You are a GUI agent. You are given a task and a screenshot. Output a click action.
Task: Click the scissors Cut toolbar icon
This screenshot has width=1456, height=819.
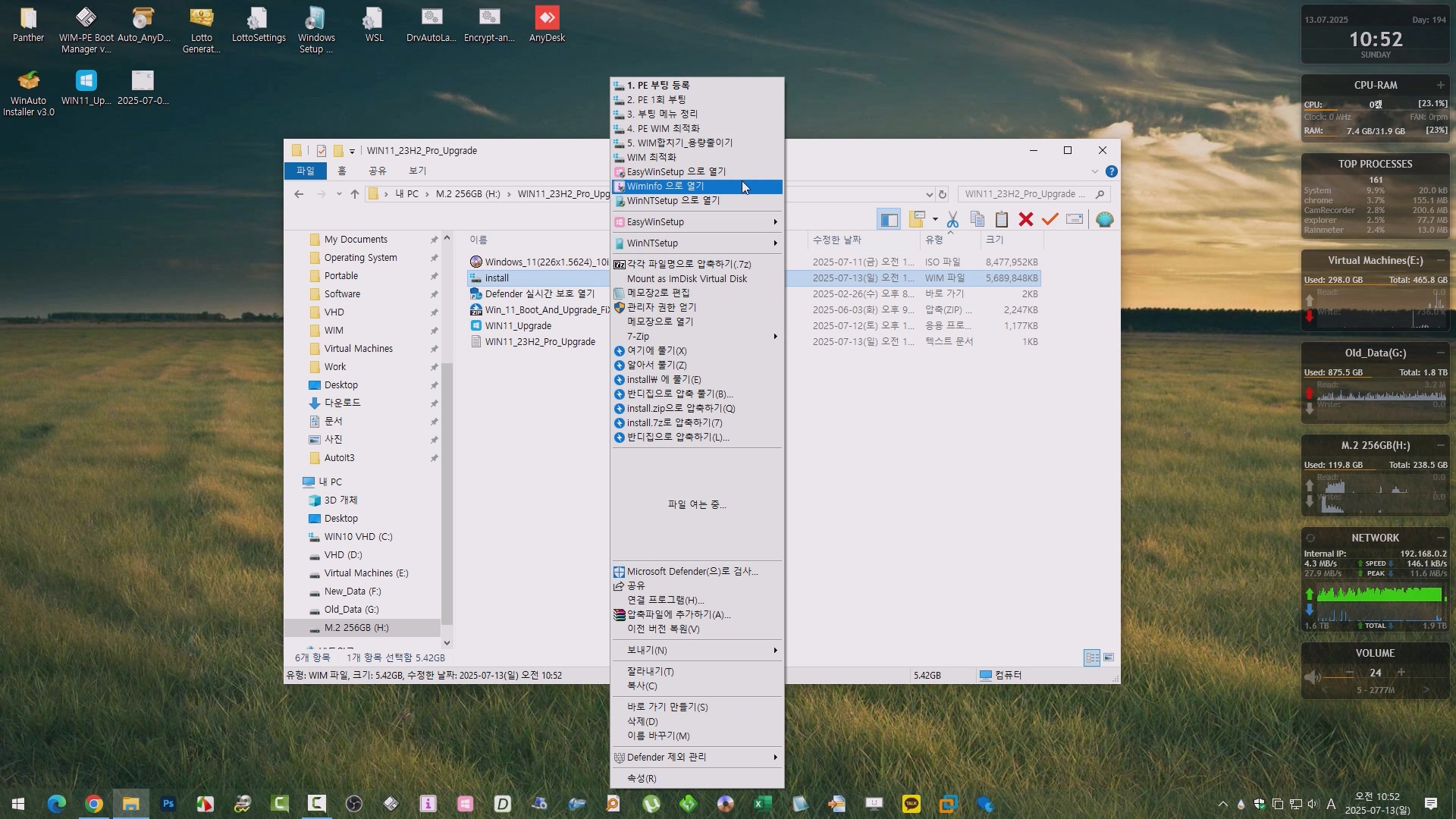pyautogui.click(x=952, y=220)
